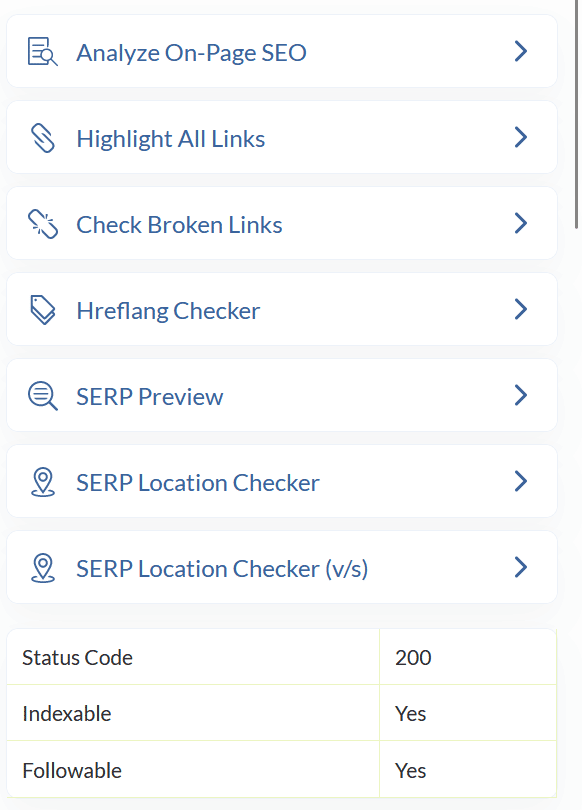Click the chevron for SERP Location Checker

tap(521, 481)
